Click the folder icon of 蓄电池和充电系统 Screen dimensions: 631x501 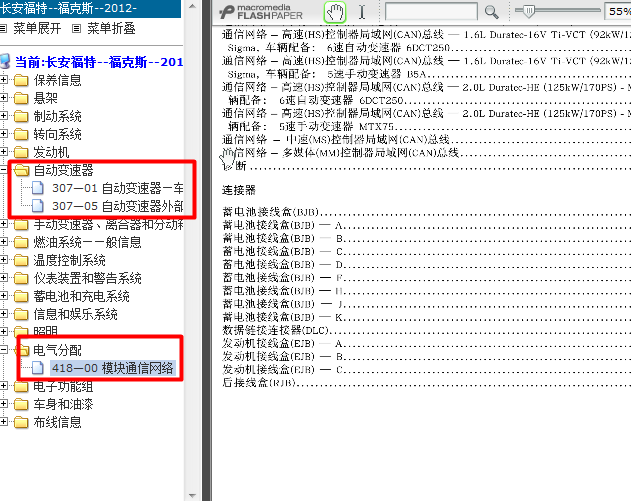pyautogui.click(x=21, y=296)
